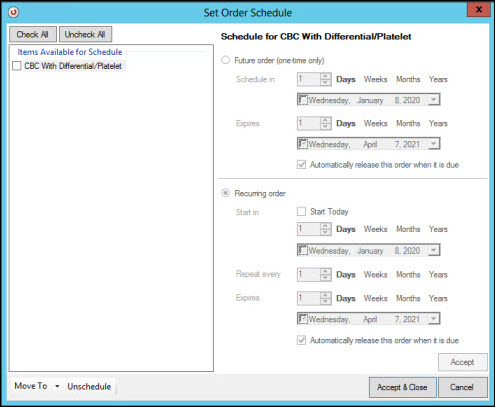
Task: Click the Check All button
Action: (x=33, y=34)
